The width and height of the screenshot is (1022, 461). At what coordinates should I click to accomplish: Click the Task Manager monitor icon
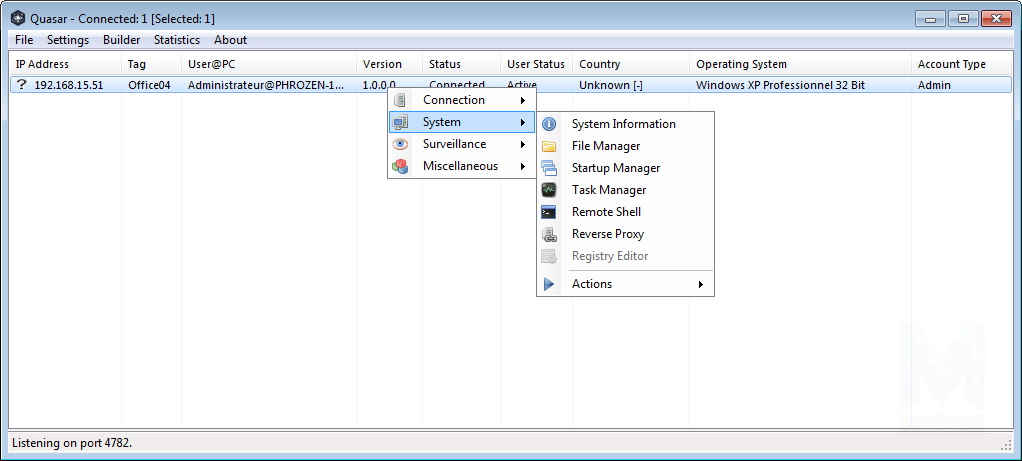549,190
